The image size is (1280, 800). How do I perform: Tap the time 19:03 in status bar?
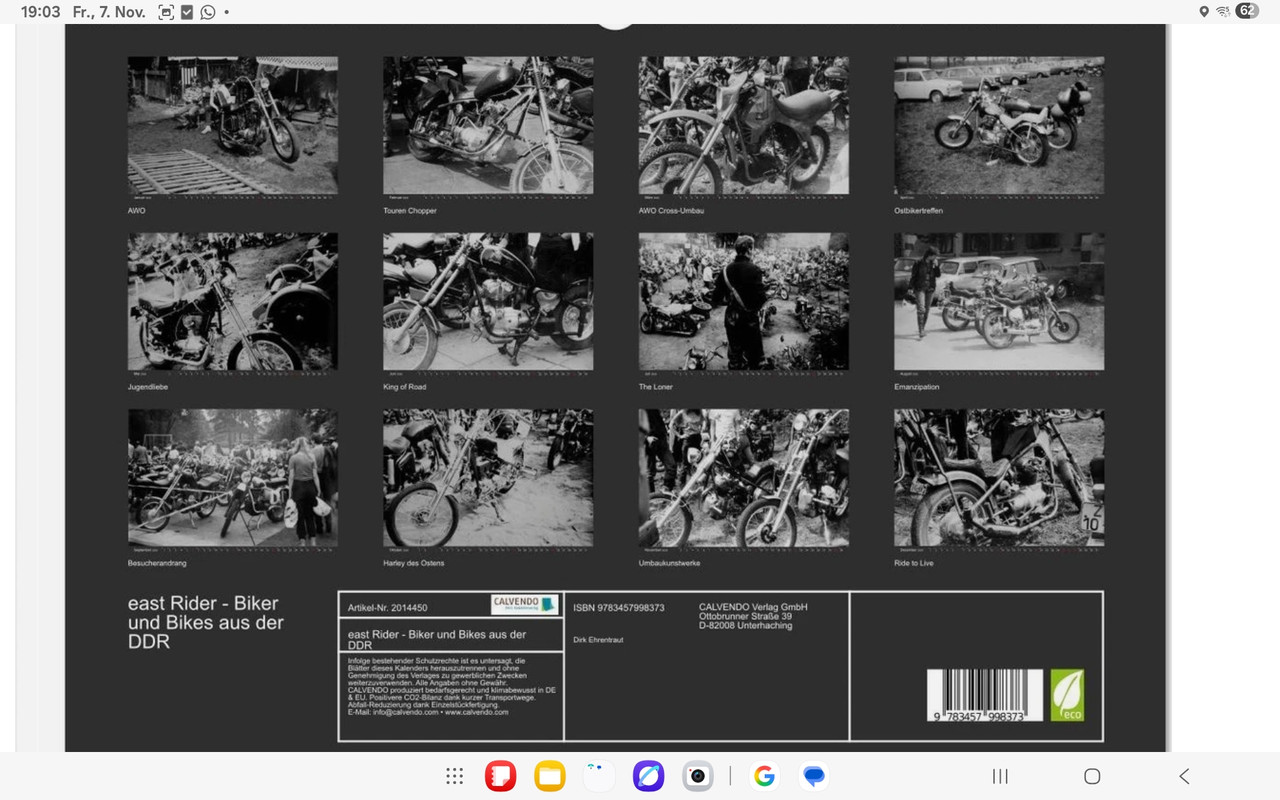tap(41, 12)
